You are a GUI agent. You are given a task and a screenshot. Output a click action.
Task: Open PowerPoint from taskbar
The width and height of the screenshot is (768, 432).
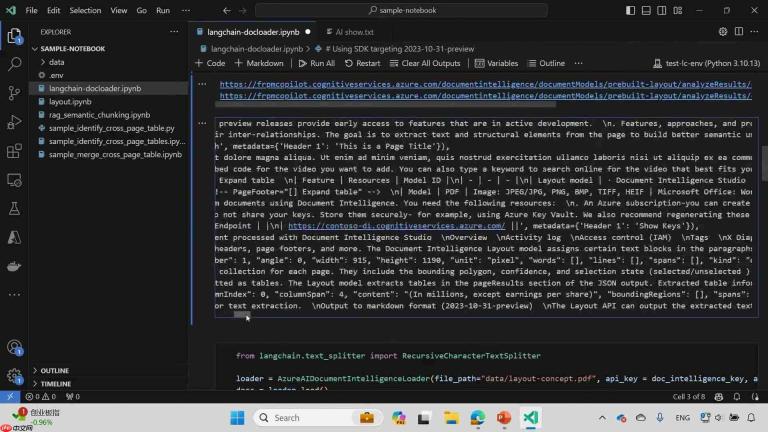click(x=504, y=418)
